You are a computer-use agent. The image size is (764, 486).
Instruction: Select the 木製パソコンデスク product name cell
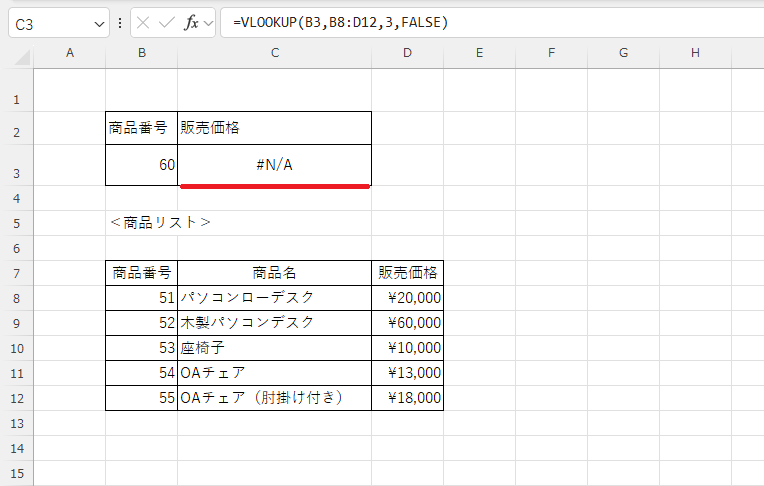[x=274, y=323]
